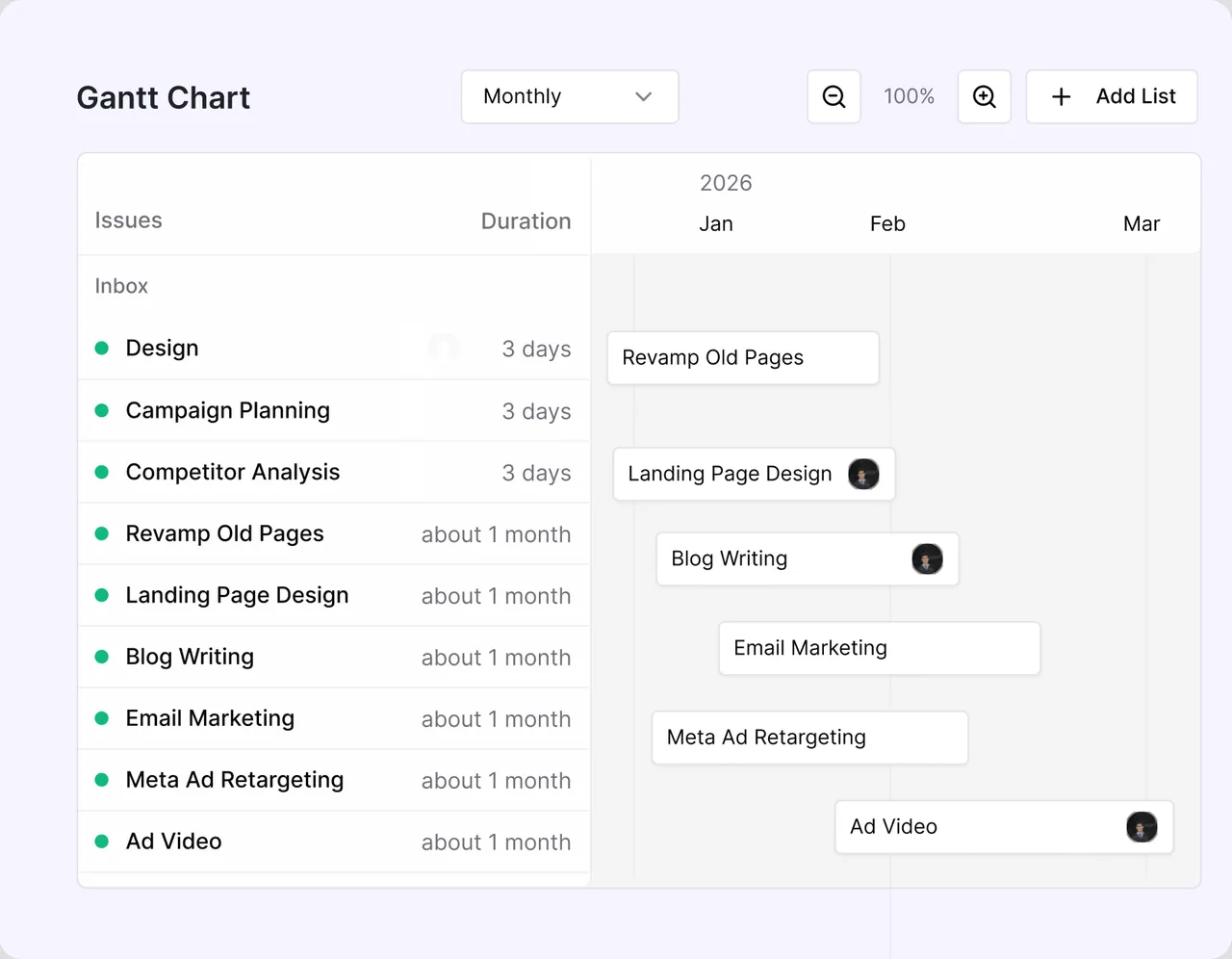Click the green dot beside Competitor Analysis

tap(102, 472)
